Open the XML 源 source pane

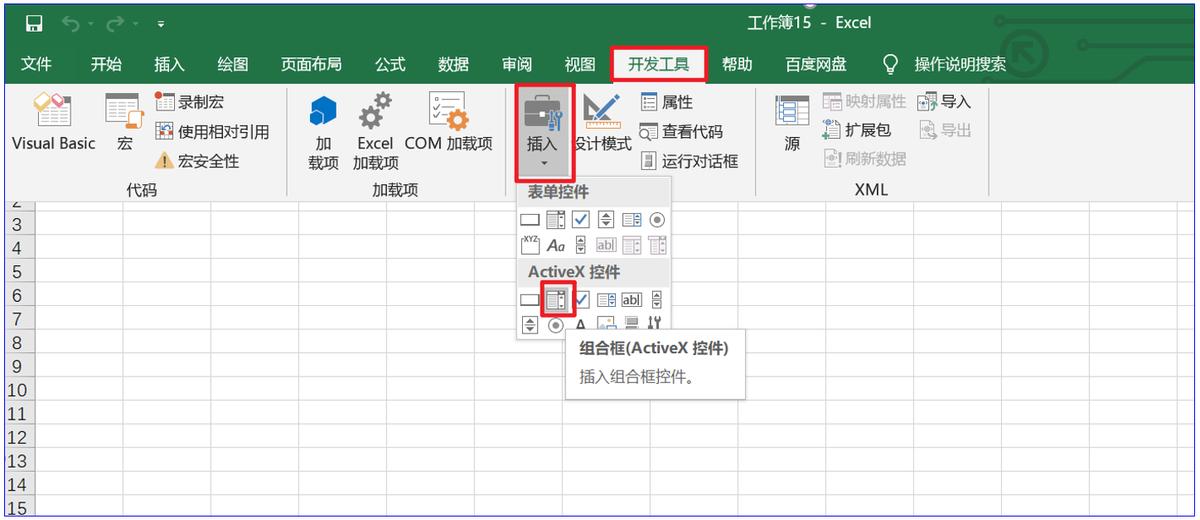[x=792, y=124]
